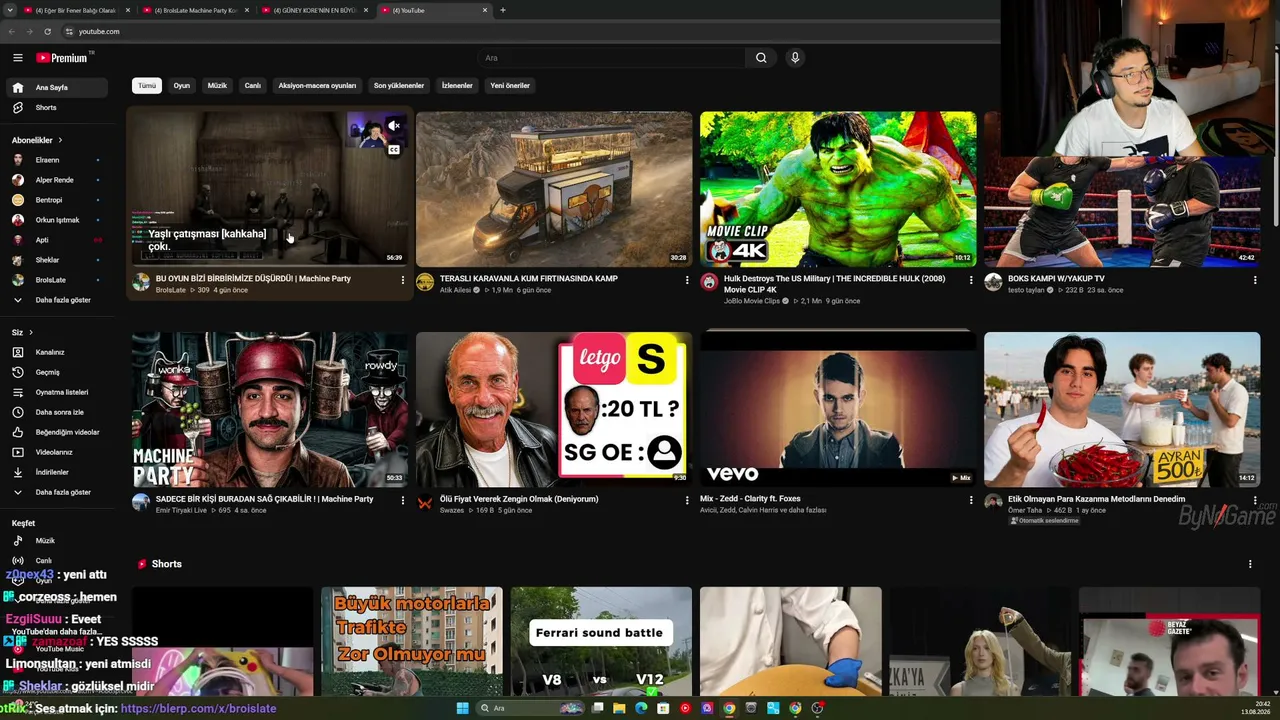
Task: Select the Oyun filter chip
Action: [181, 86]
